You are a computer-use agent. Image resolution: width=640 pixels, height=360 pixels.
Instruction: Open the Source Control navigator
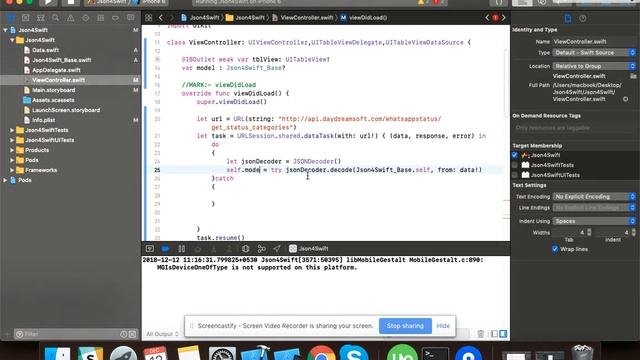25,18
